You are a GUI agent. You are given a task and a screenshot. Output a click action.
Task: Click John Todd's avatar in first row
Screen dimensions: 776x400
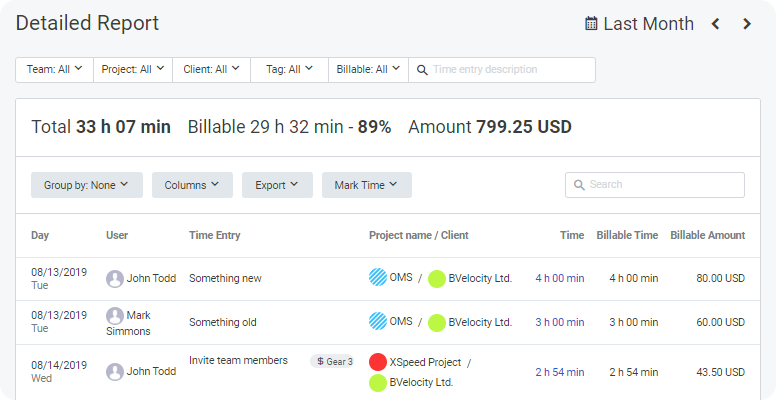pos(115,279)
